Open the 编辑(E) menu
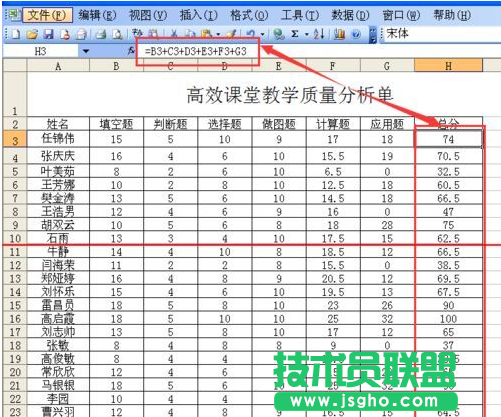 click(x=97, y=15)
